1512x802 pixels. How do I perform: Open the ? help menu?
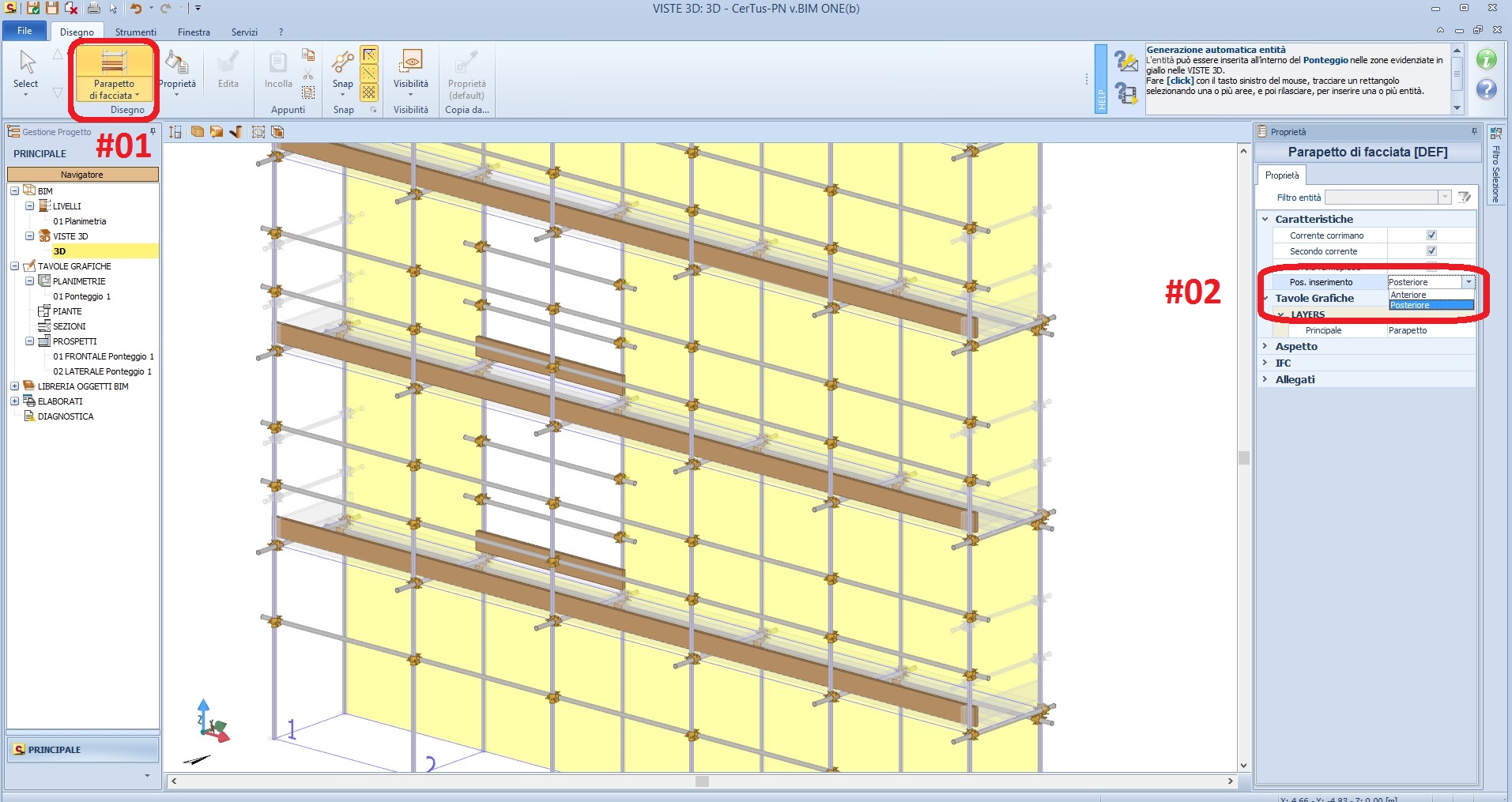(281, 32)
